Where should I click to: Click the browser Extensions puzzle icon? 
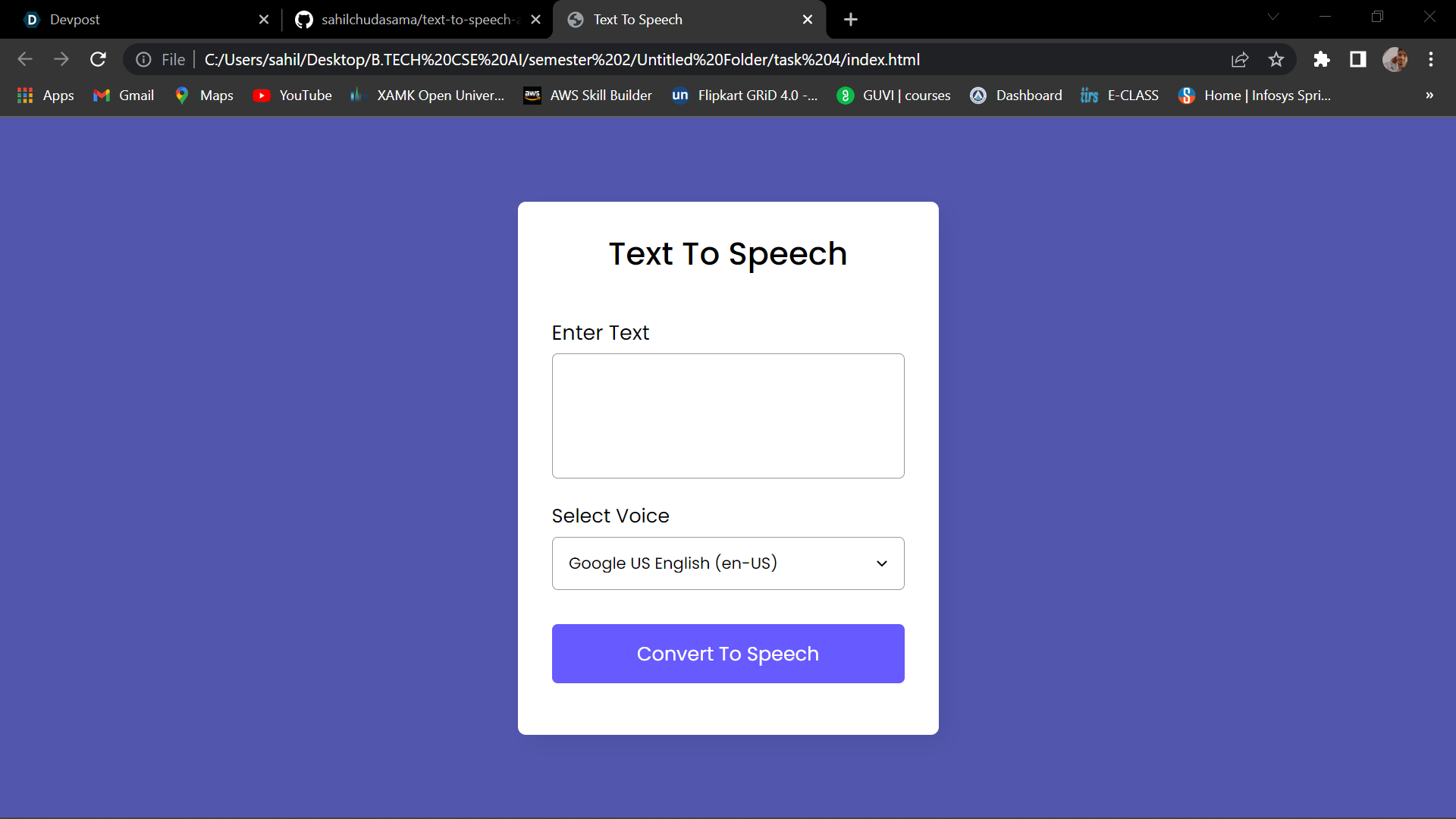point(1322,59)
